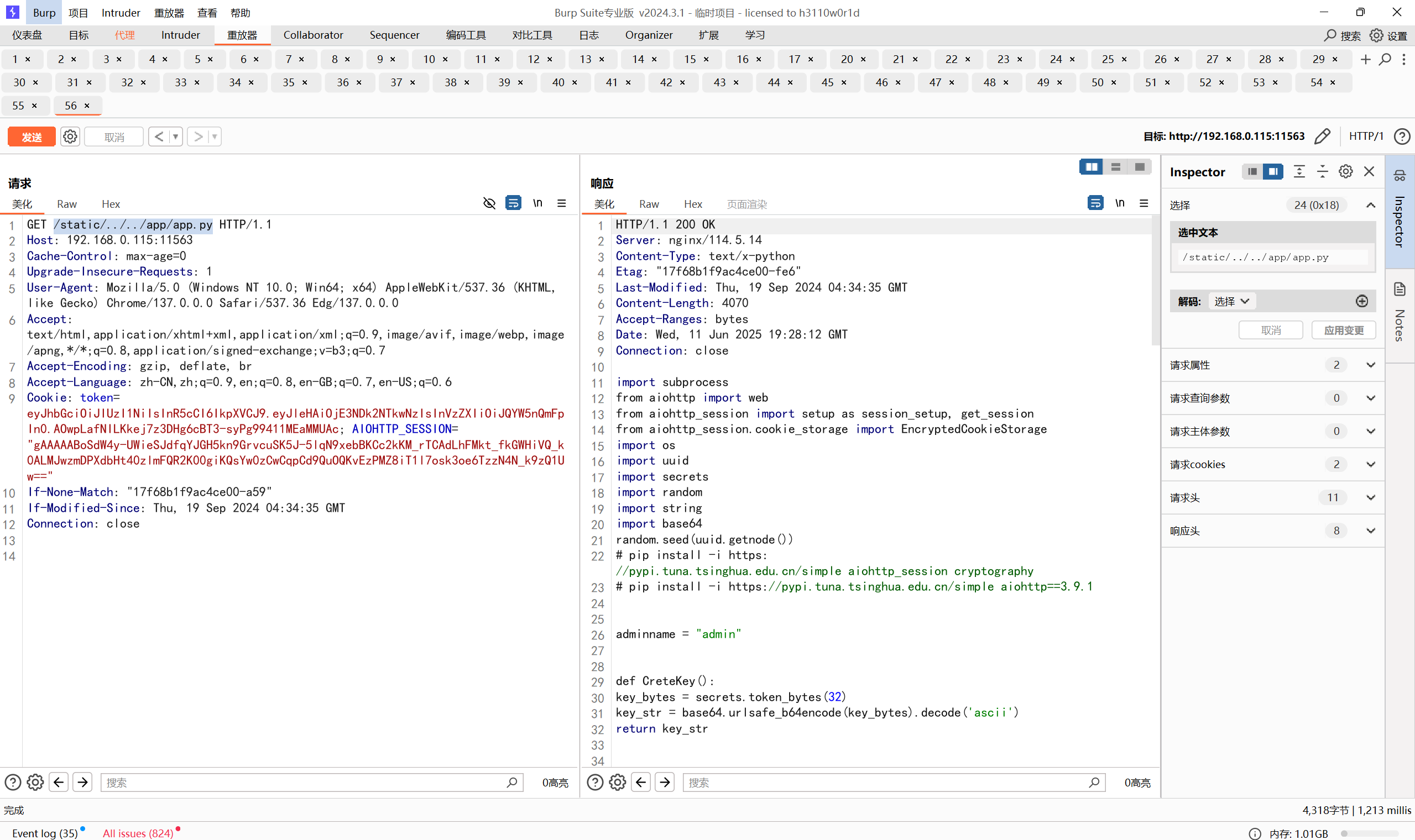Screen dimensions: 1415x840
Task: Open the 代理 proxy main tab
Action: pyautogui.click(x=124, y=35)
